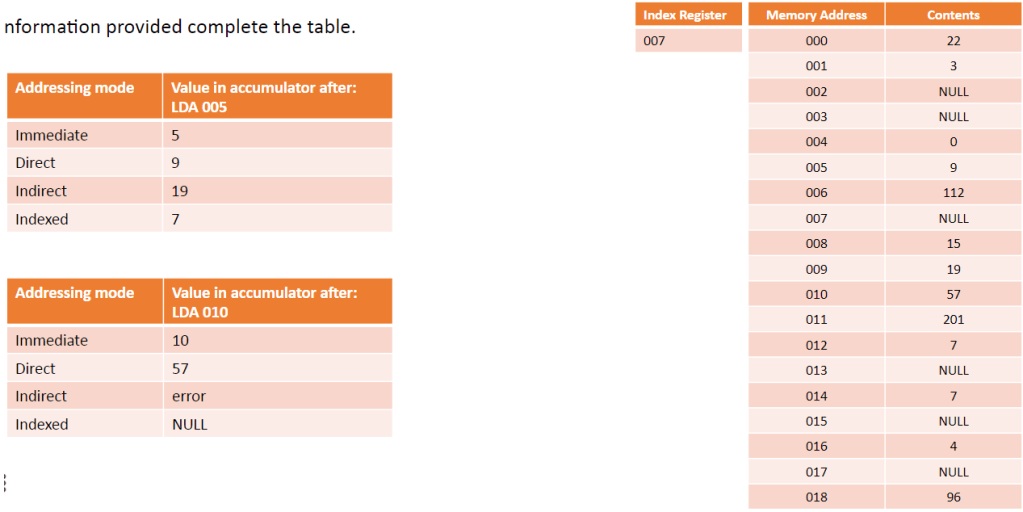Click the header cell containing LDA 005

[277, 97]
